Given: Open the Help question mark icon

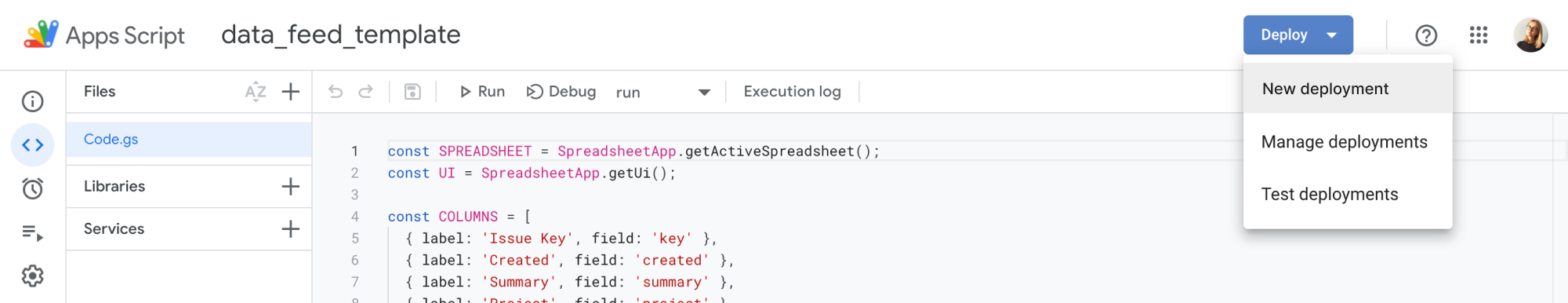Looking at the screenshot, I should (1426, 35).
